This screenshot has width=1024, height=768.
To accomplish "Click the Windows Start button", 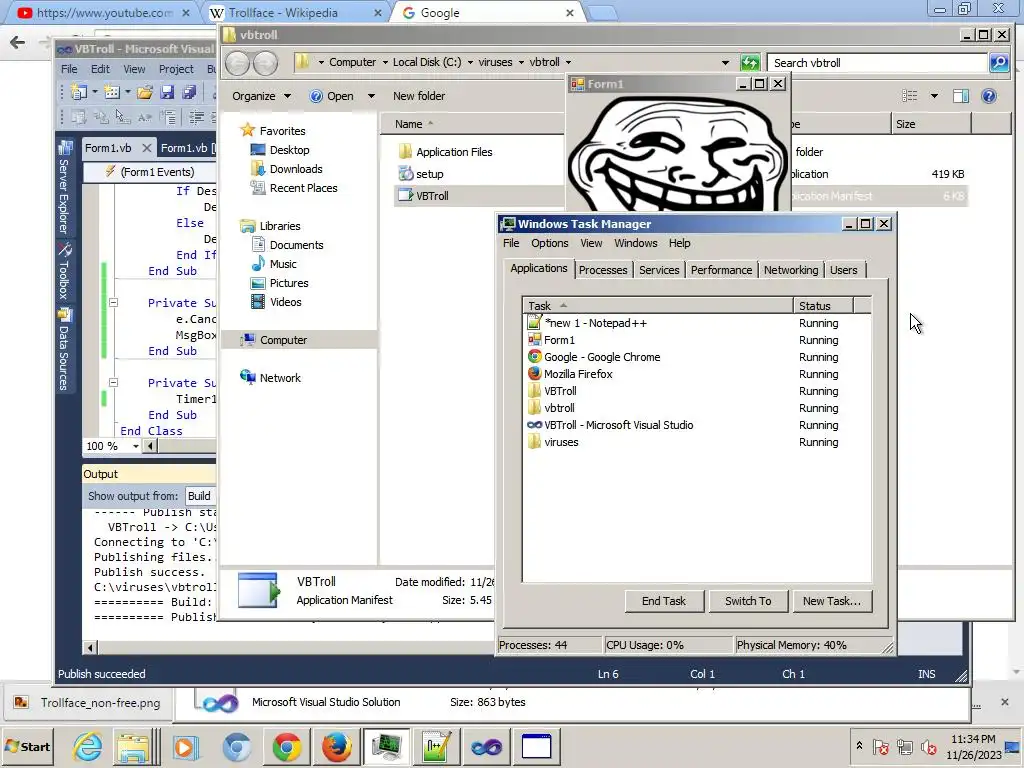I will point(27,746).
